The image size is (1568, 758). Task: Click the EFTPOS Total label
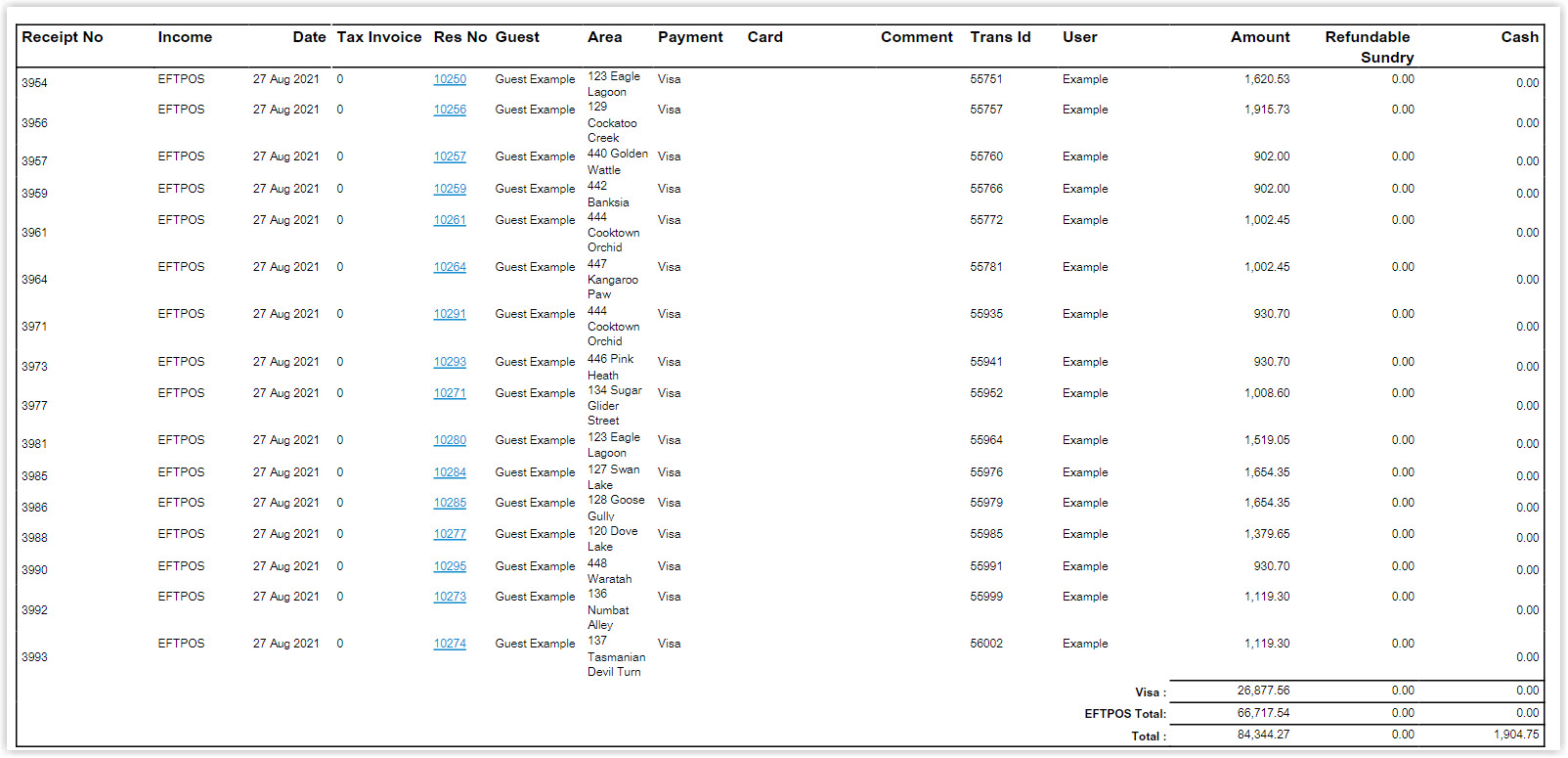tap(1125, 714)
